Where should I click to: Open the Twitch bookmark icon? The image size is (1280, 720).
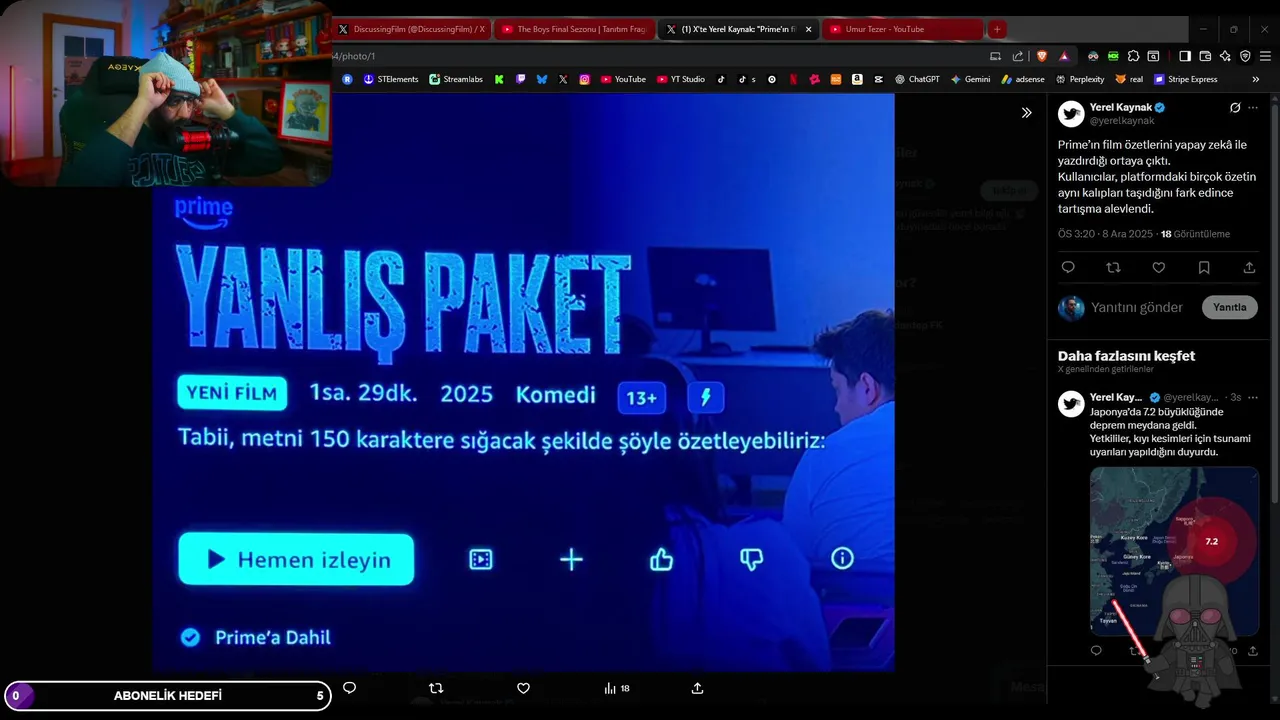click(520, 79)
